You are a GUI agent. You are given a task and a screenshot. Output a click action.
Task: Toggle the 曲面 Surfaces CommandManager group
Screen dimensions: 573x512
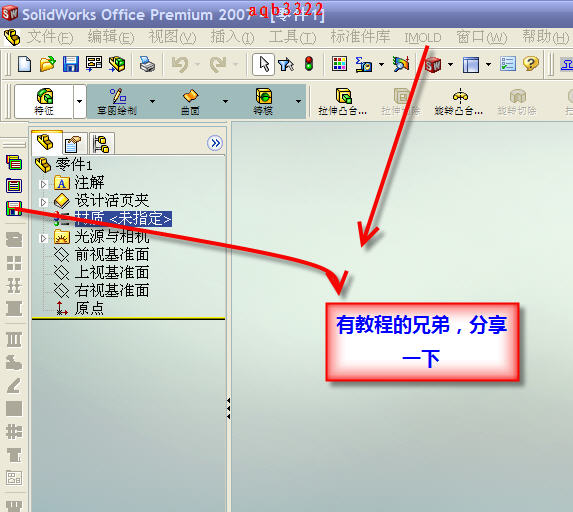pyautogui.click(x=190, y=101)
